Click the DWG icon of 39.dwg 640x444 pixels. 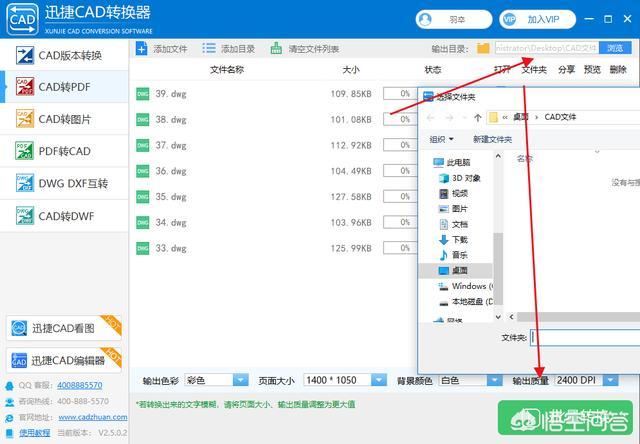(x=142, y=94)
